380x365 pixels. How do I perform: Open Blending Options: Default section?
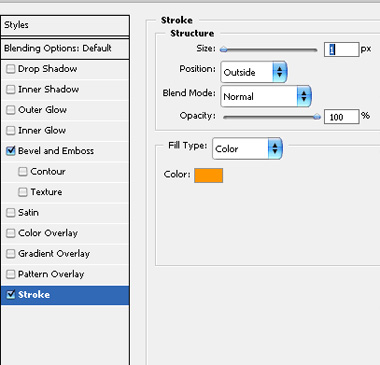pos(65,48)
